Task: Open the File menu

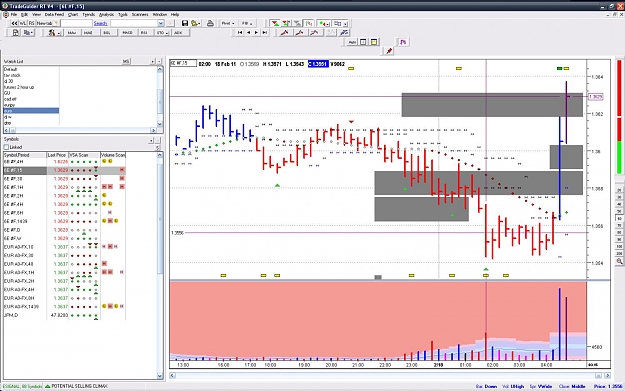Action: tap(14, 14)
